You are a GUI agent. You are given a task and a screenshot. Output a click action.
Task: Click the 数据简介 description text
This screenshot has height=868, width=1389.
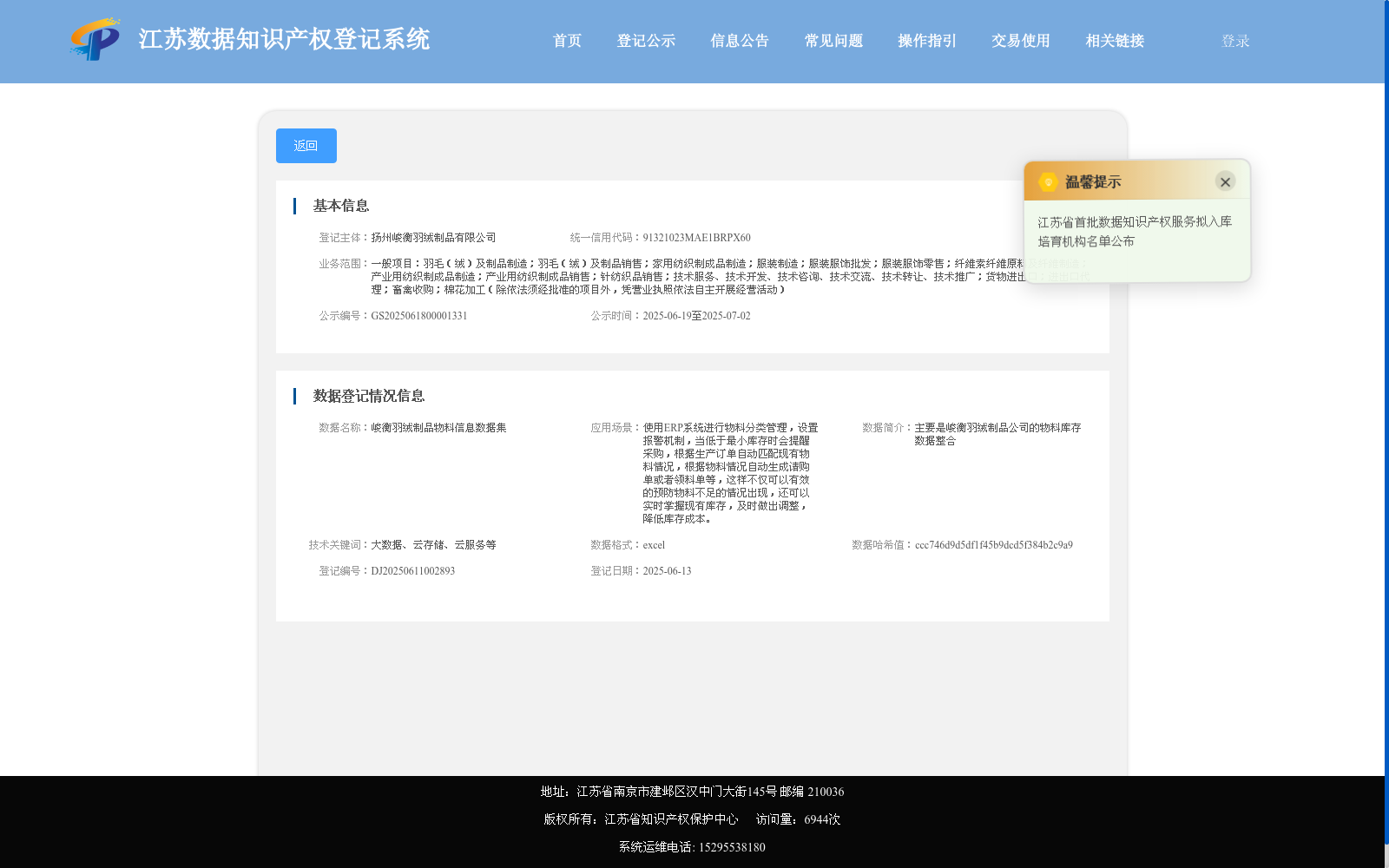997,434
